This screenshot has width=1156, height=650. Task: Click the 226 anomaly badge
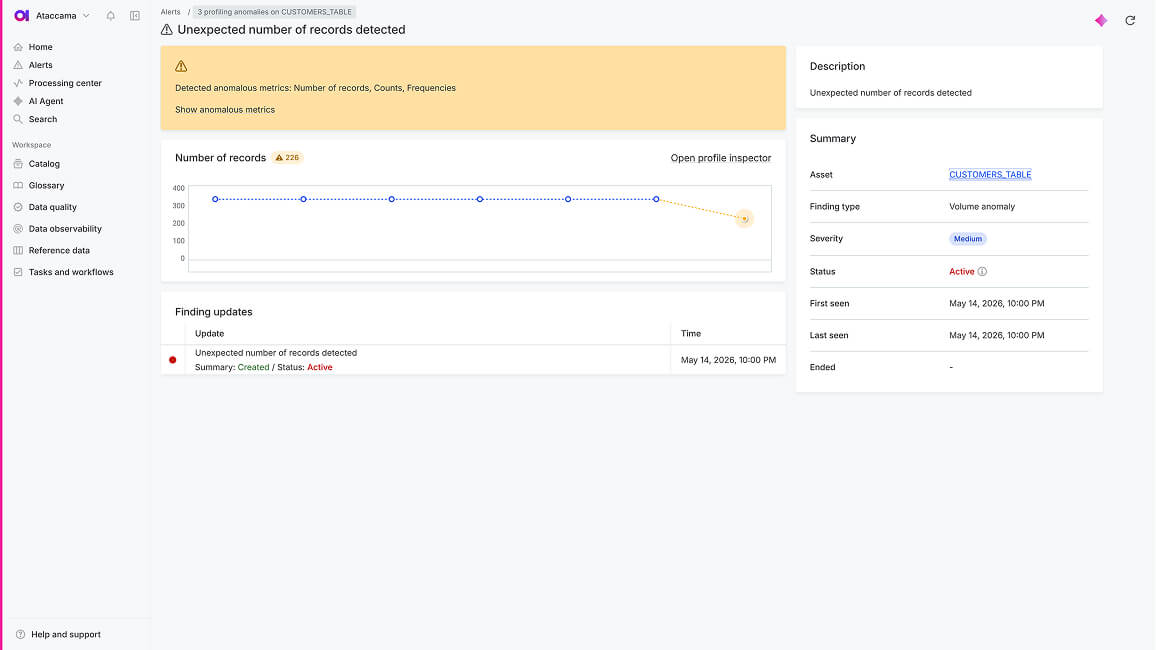(288, 158)
